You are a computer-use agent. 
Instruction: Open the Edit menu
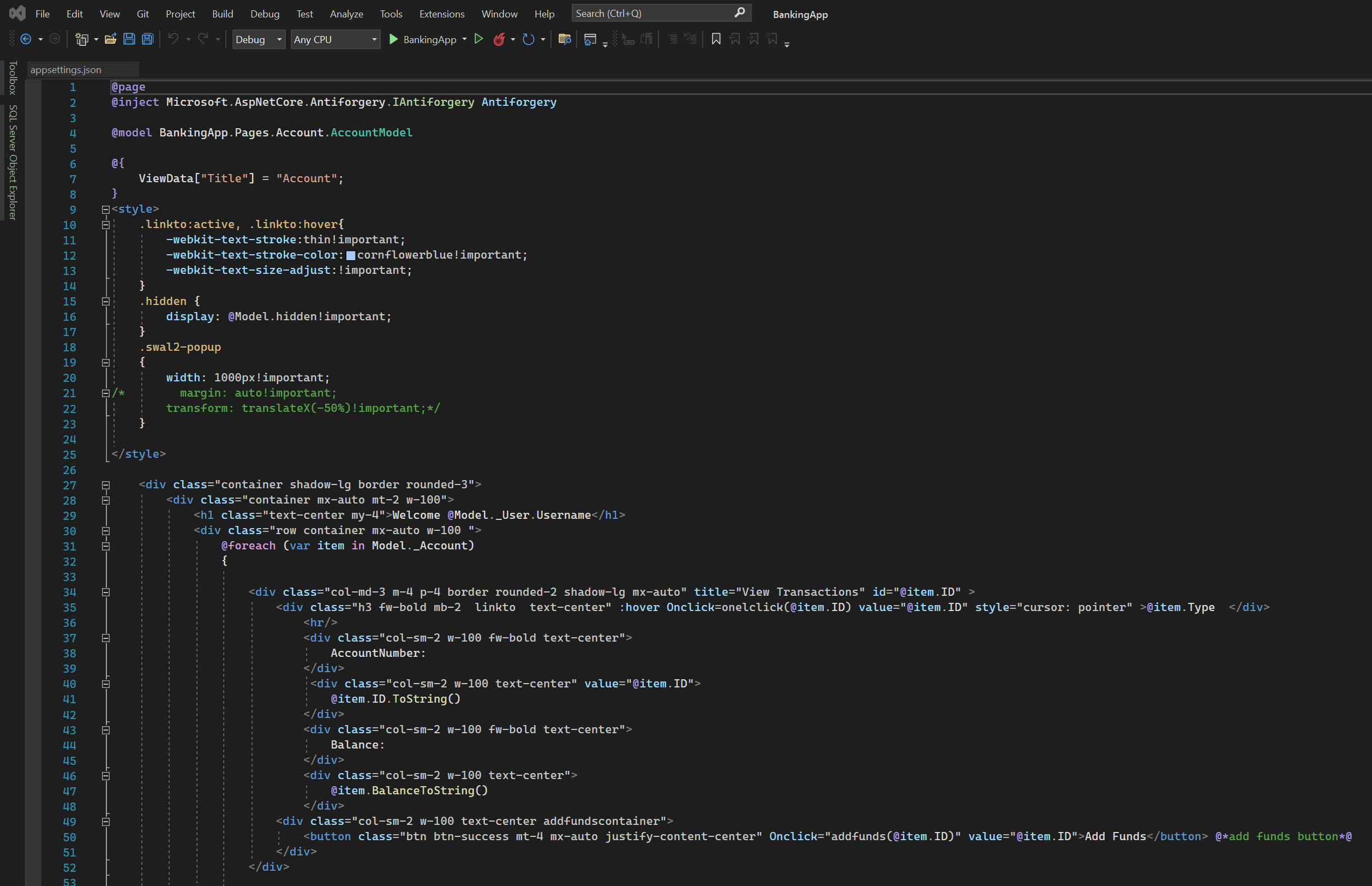(x=74, y=14)
